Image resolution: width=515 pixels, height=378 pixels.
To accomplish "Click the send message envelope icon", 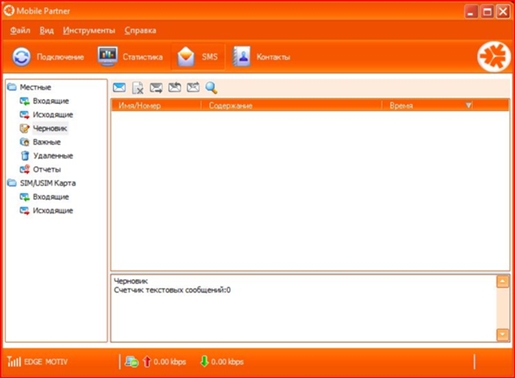I will click(x=156, y=88).
